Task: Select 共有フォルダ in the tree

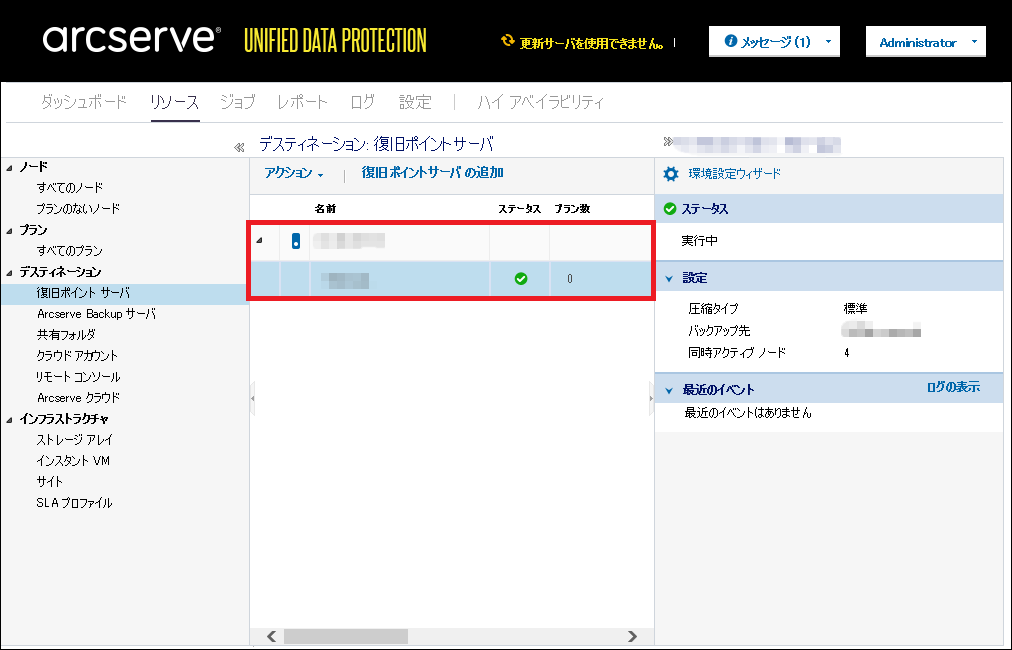Action: click(x=66, y=334)
